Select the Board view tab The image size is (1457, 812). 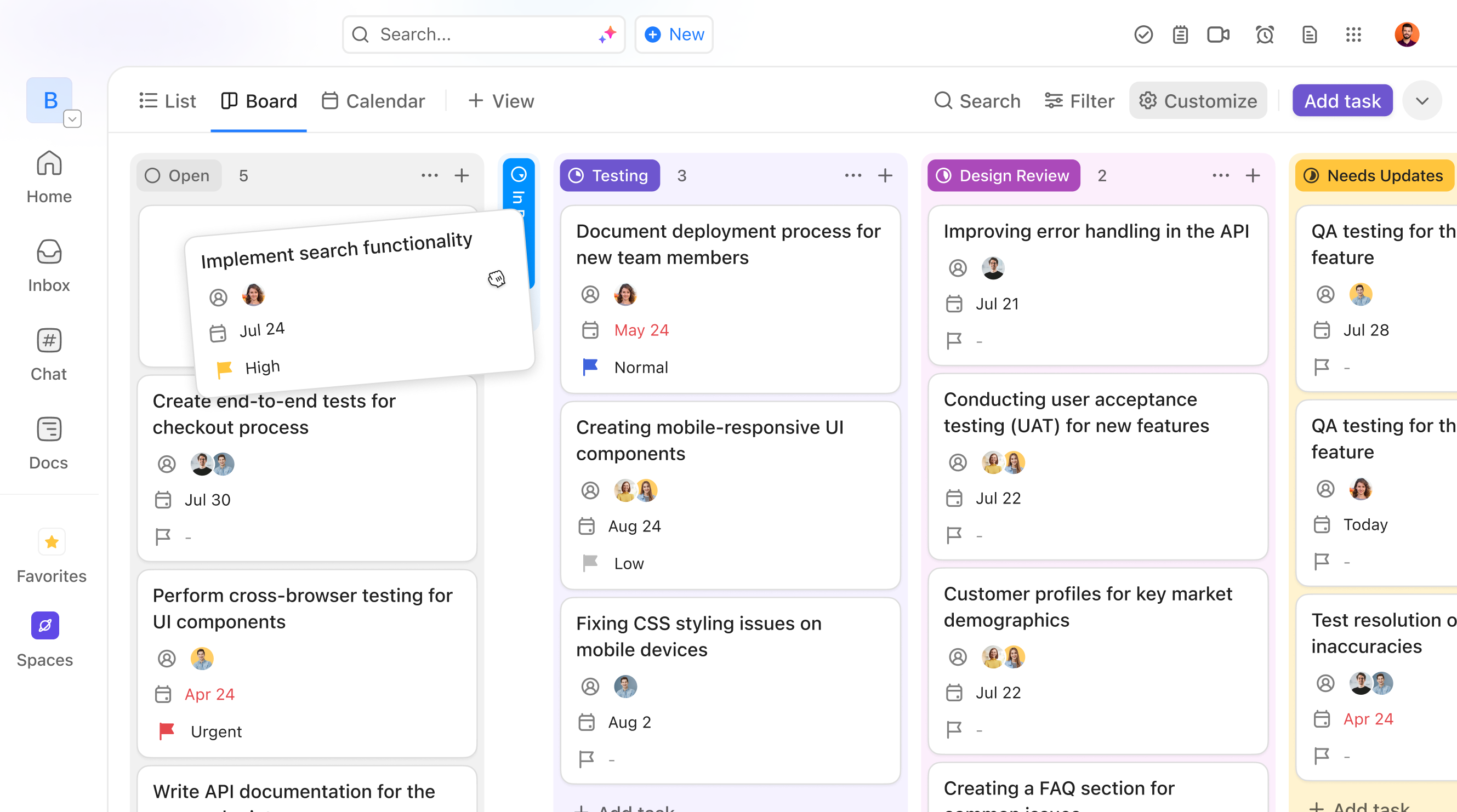(259, 101)
